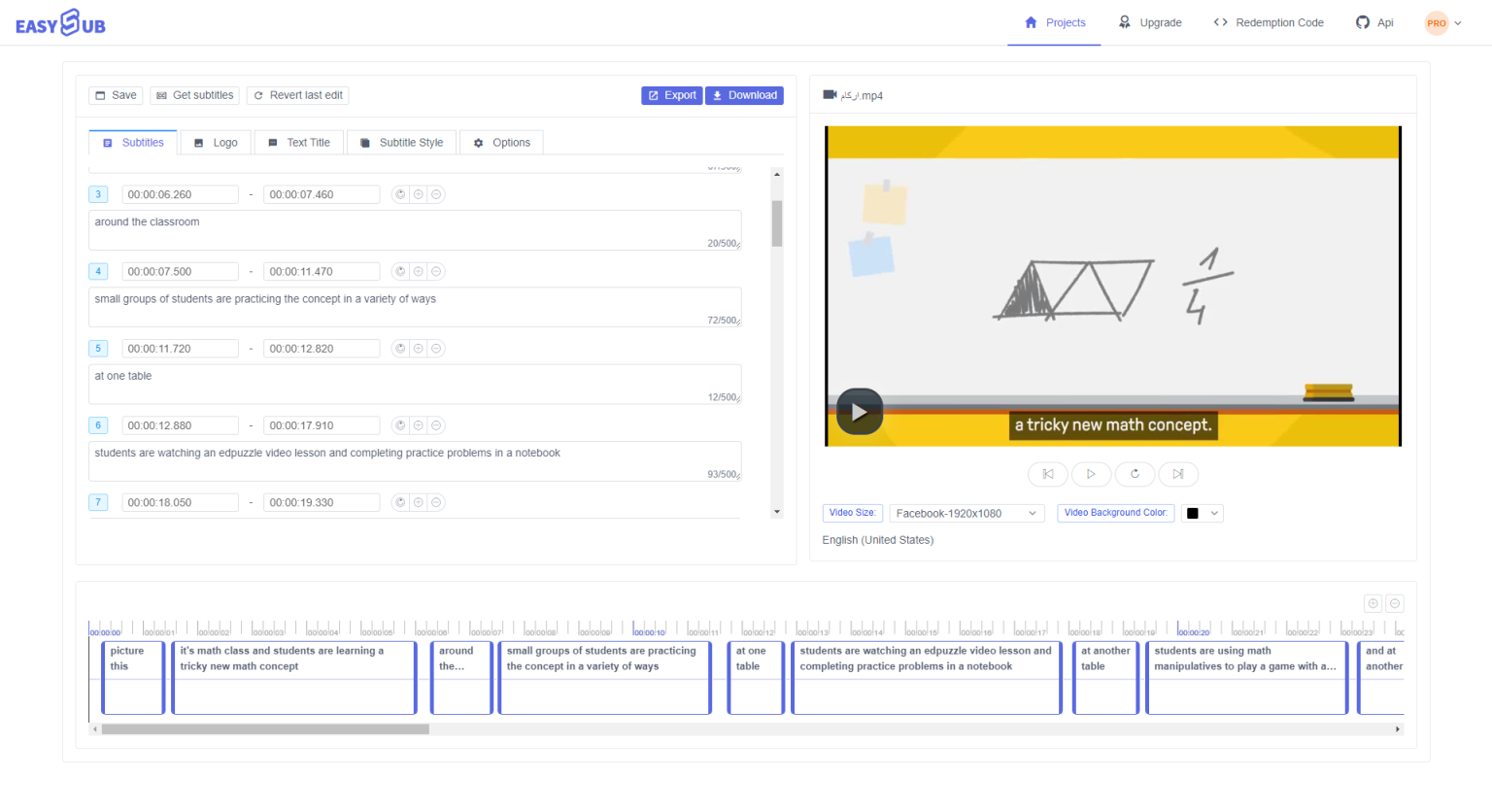Delete subtitle segment 6 with minus icon
The height and width of the screenshot is (812, 1492).
point(437,424)
